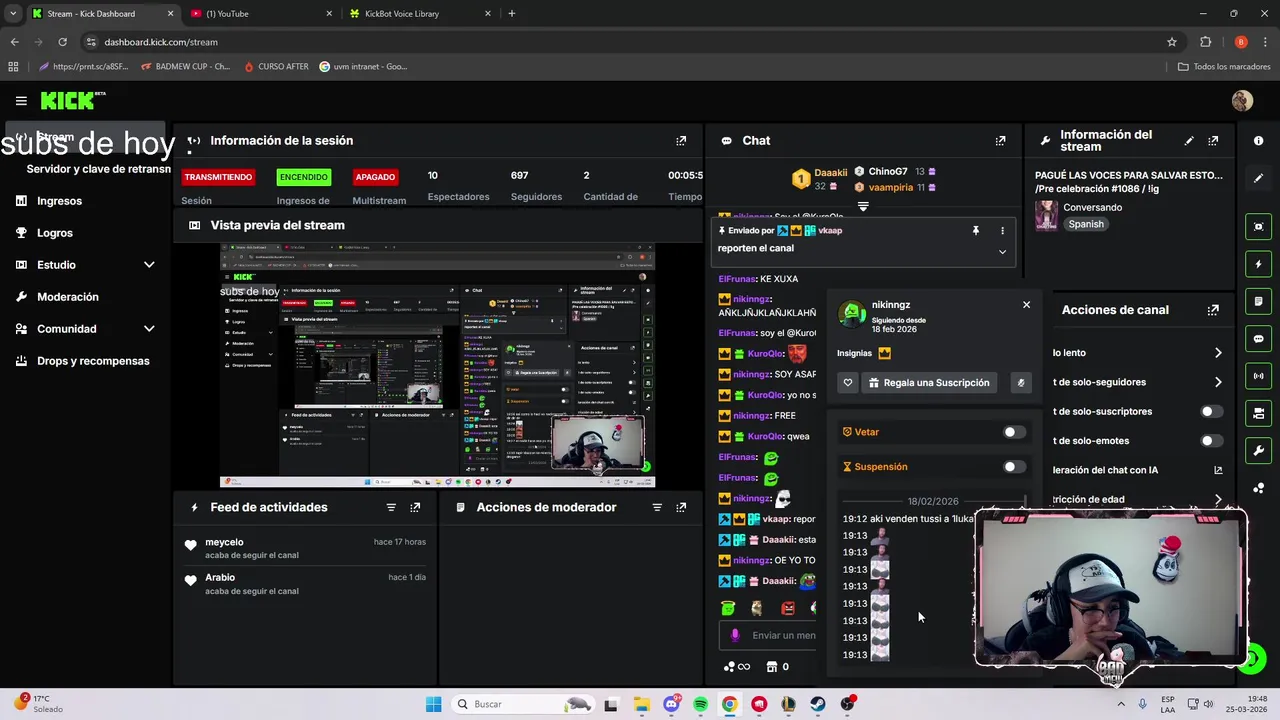Open AI chat moderation external link

coord(1218,470)
